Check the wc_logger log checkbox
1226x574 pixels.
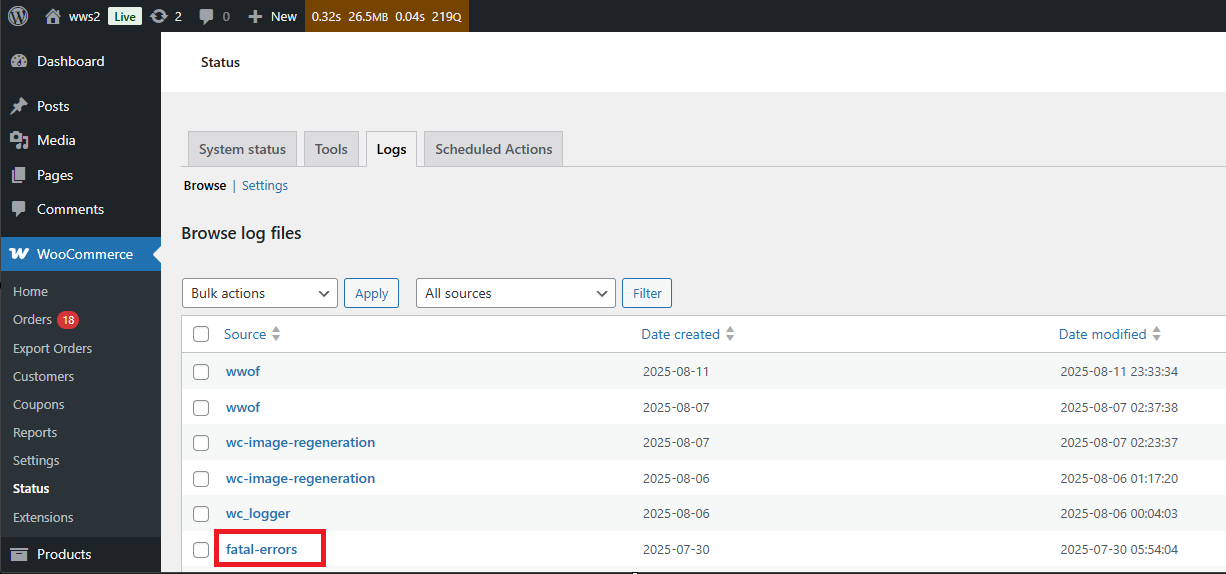click(x=201, y=514)
